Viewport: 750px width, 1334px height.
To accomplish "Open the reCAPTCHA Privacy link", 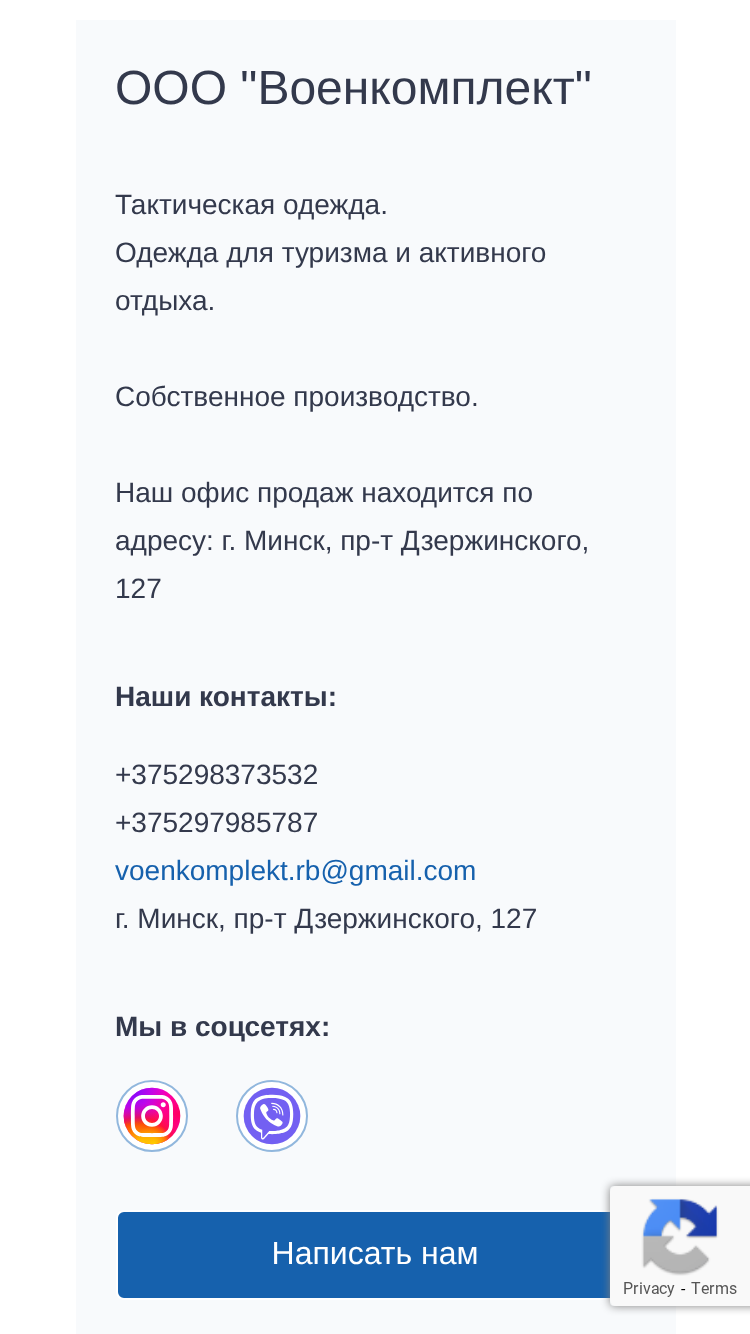I will click(648, 1288).
